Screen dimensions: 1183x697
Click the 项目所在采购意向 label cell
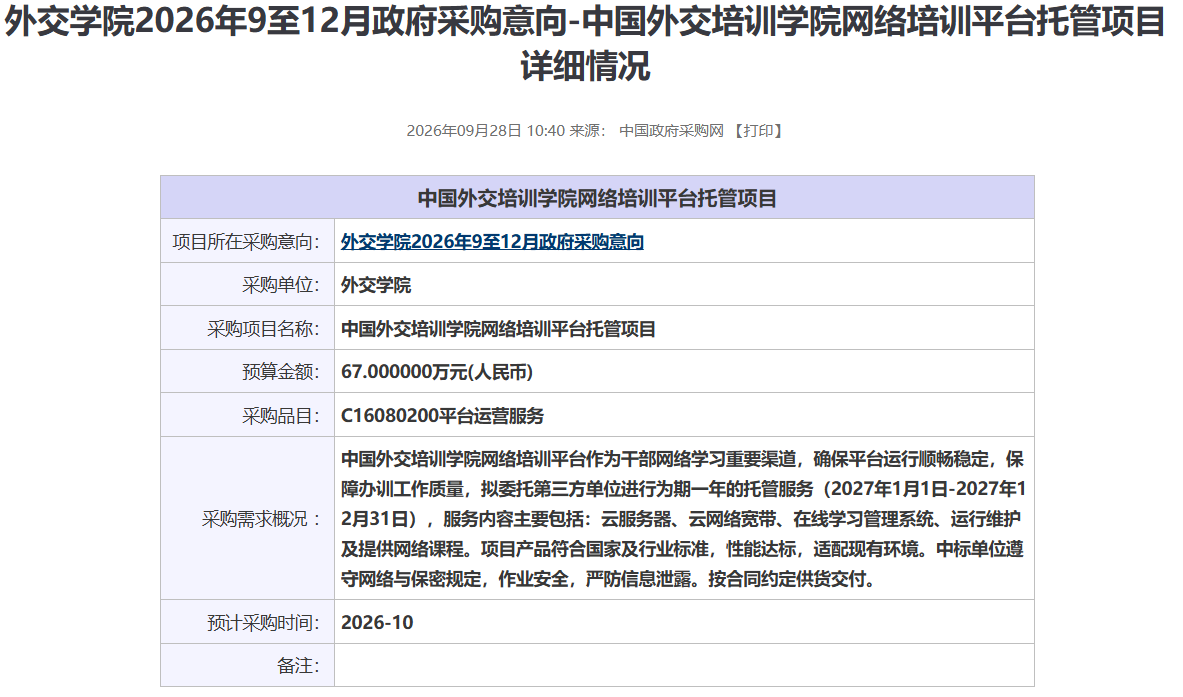(x=247, y=241)
